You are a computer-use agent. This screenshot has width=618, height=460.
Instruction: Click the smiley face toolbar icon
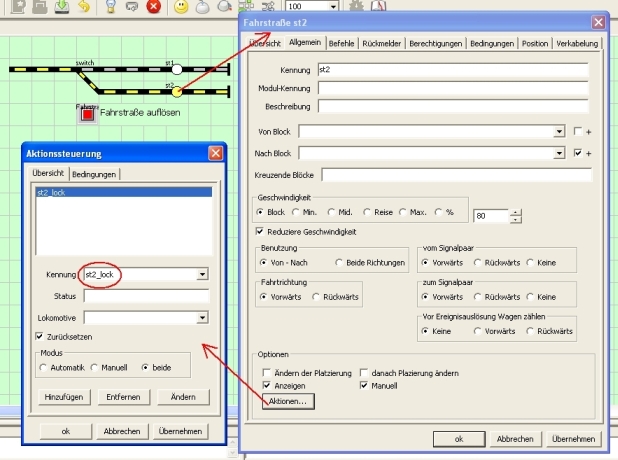pyautogui.click(x=181, y=7)
